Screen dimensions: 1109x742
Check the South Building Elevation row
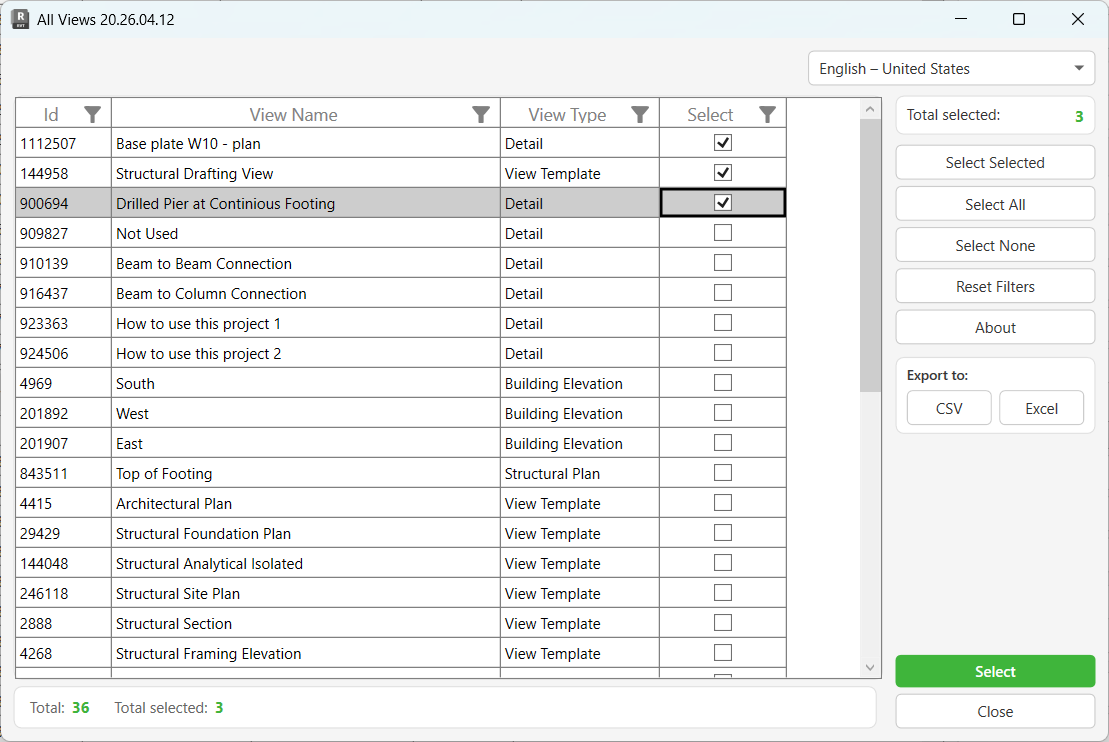click(x=722, y=382)
